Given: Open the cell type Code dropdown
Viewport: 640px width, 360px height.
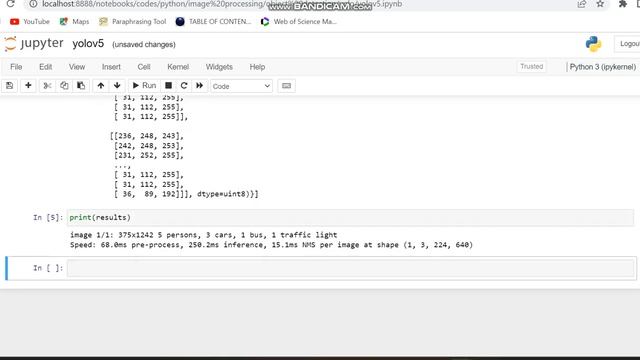Looking at the screenshot, I should click(241, 86).
